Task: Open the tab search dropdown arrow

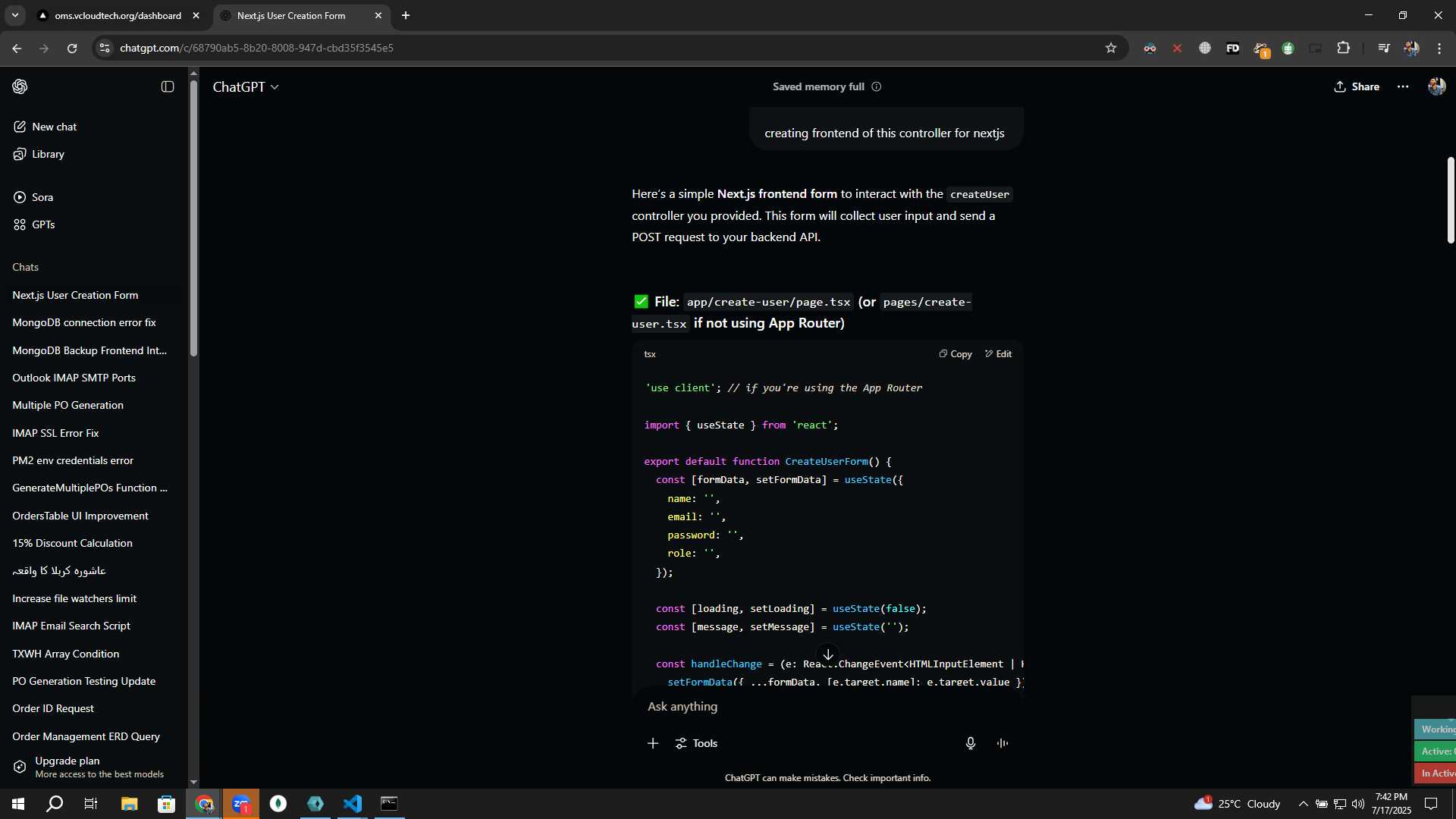Action: click(14, 15)
